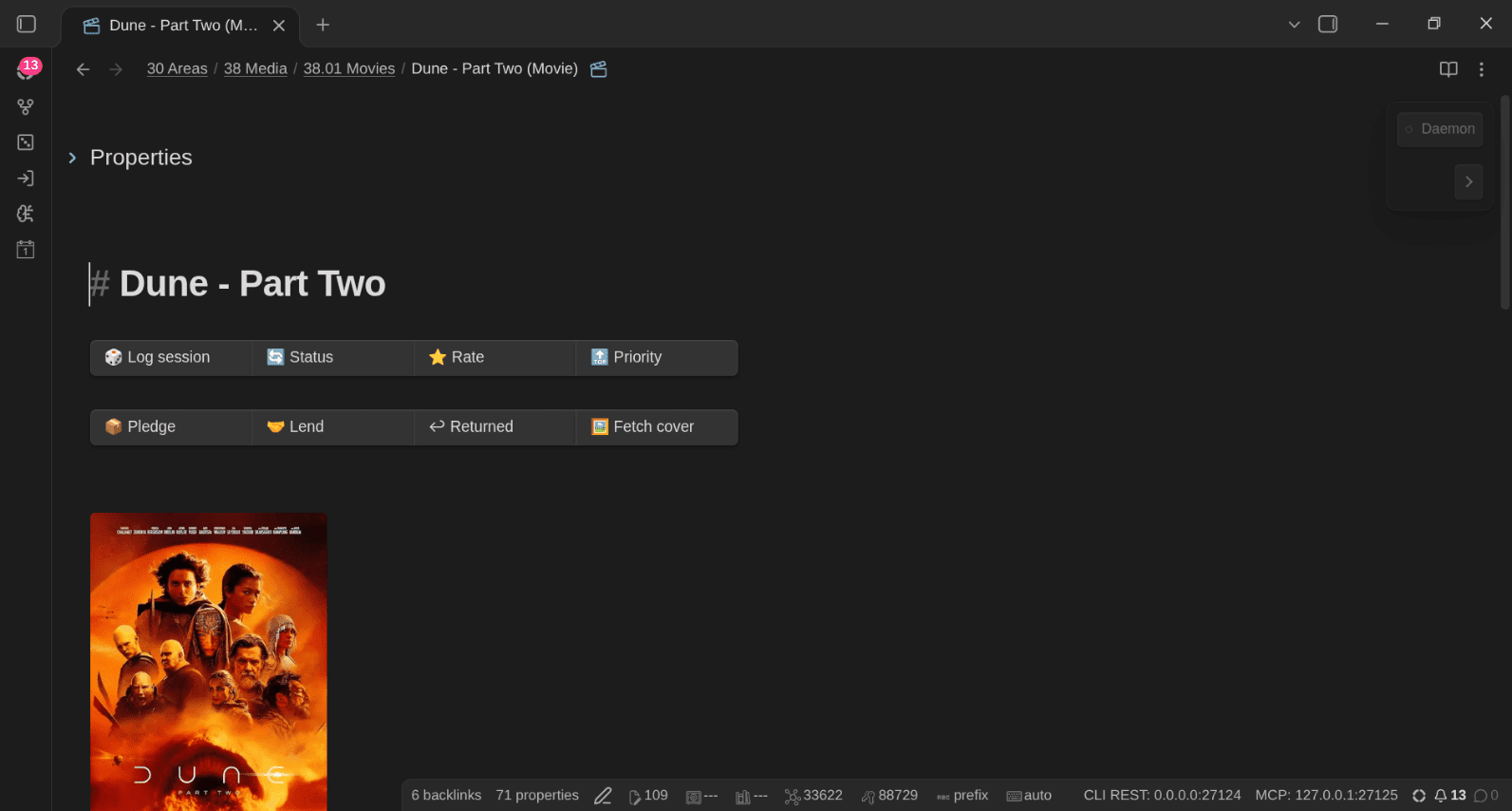Click the Daemon button
Screen dimensions: 1512x811
point(1440,129)
